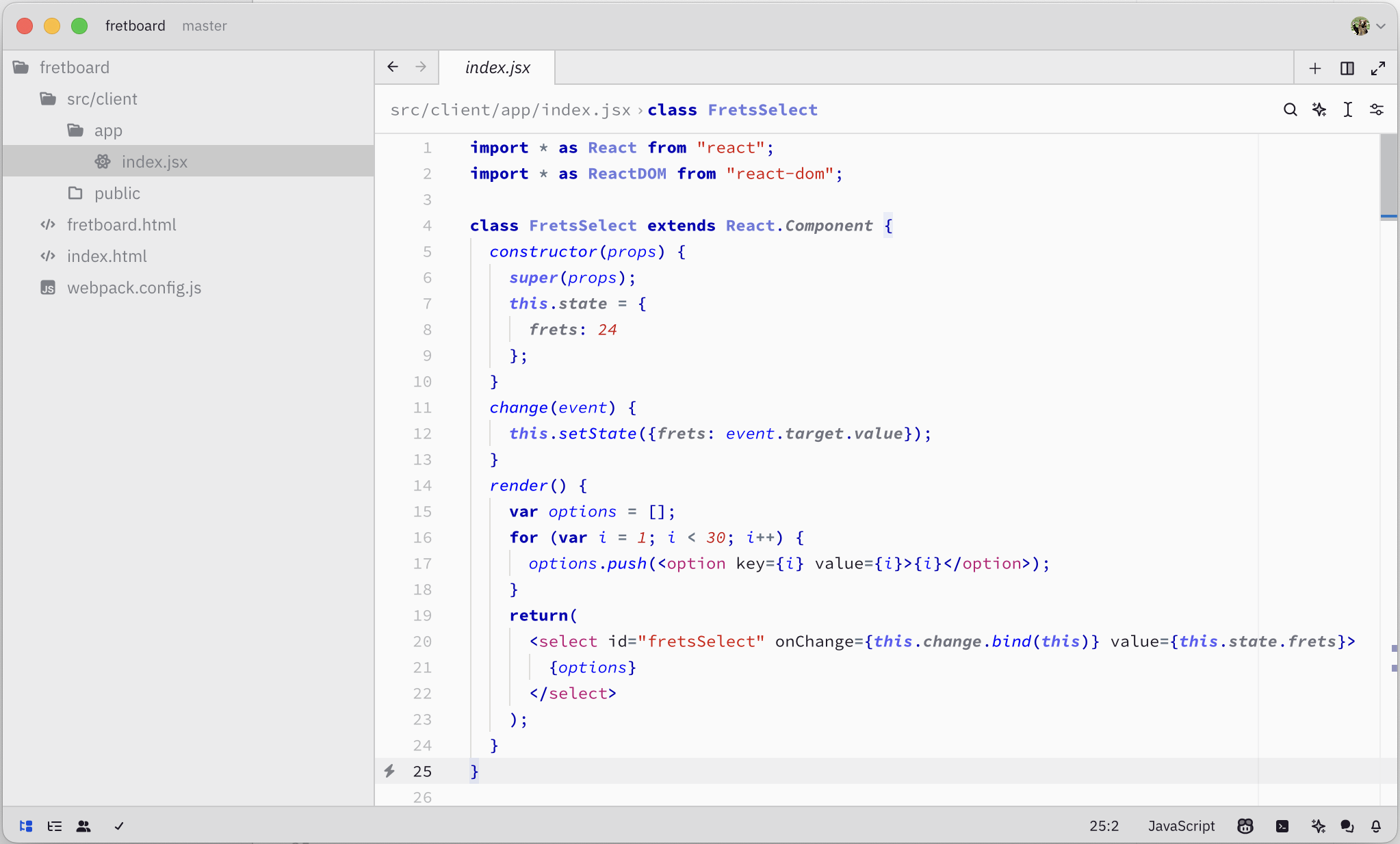Click the "fretsSelect" string on line 20
Image resolution: width=1400 pixels, height=844 pixels.
(701, 642)
